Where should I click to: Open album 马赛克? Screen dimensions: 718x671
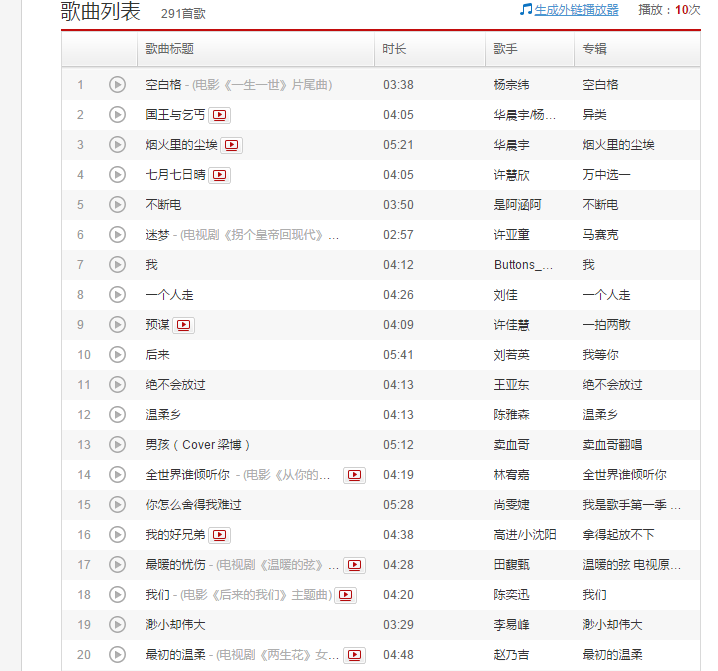(x=600, y=235)
